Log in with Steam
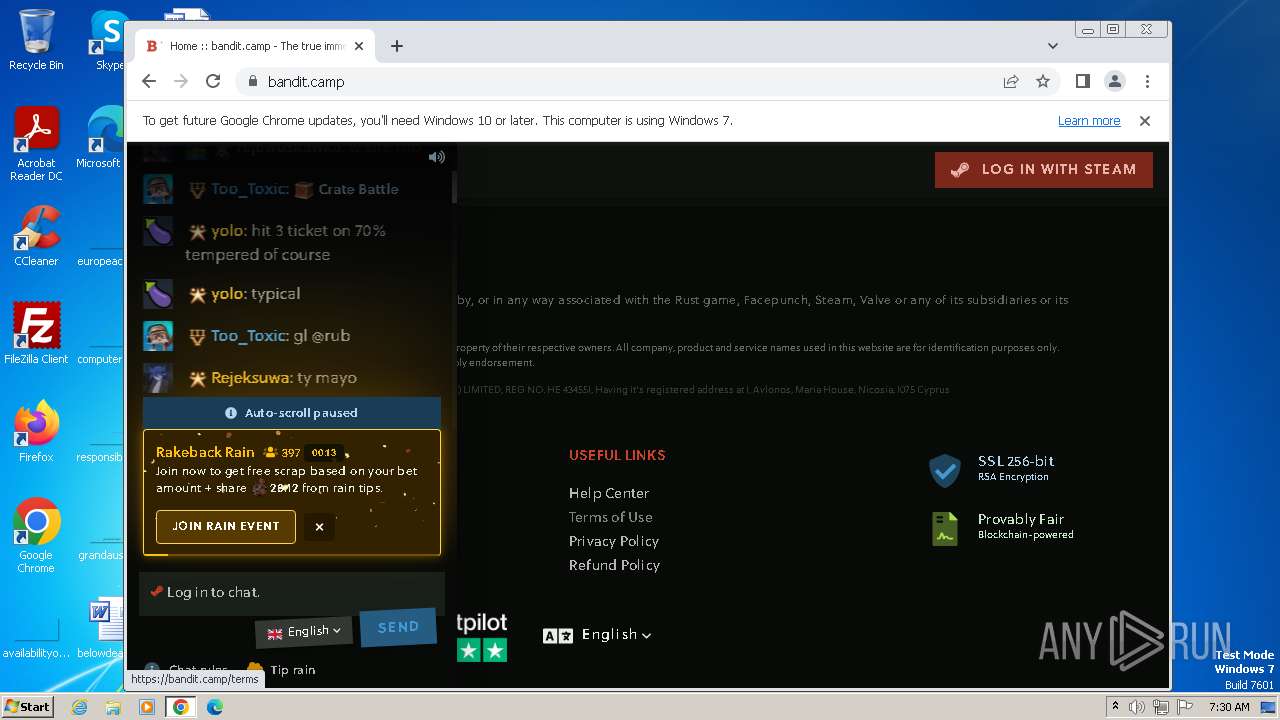The image size is (1280, 720). tap(1044, 170)
